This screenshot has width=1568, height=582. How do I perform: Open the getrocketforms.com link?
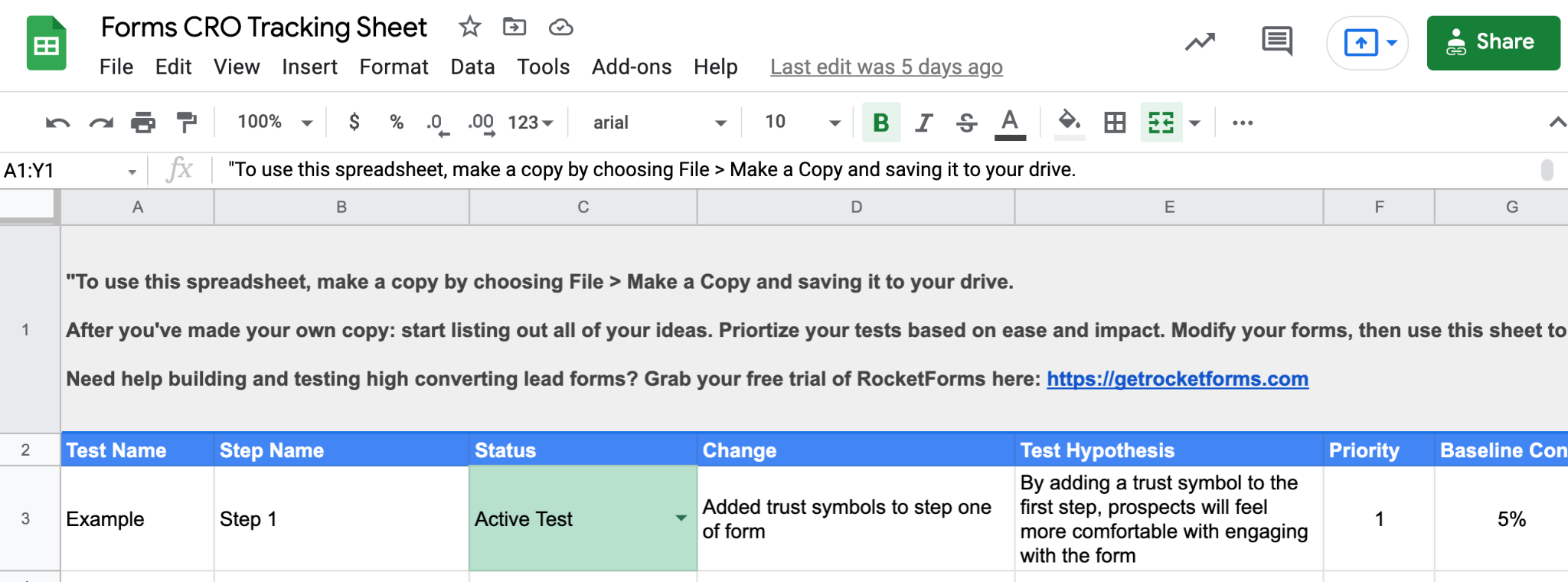tap(1178, 378)
